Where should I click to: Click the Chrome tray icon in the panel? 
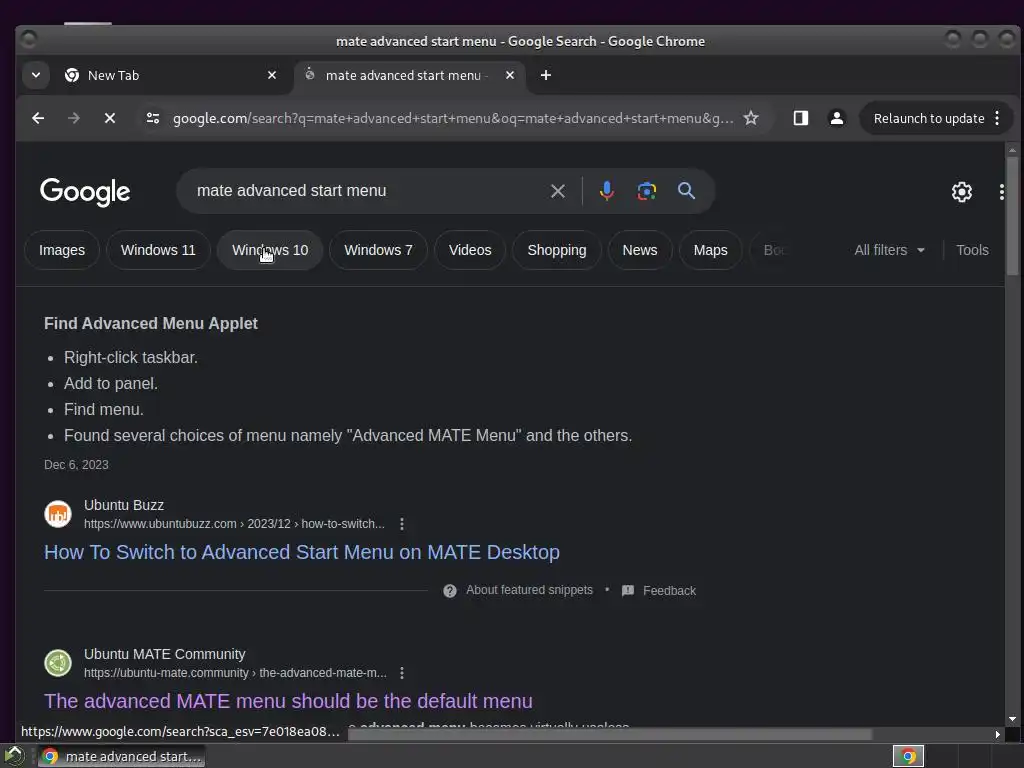908,756
